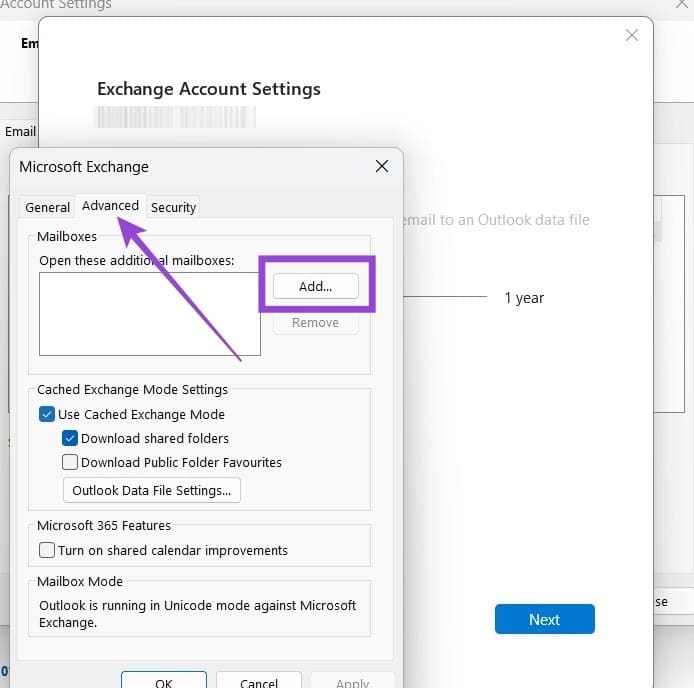694x688 pixels.
Task: Uncheck Download shared folders
Action: (x=69, y=438)
